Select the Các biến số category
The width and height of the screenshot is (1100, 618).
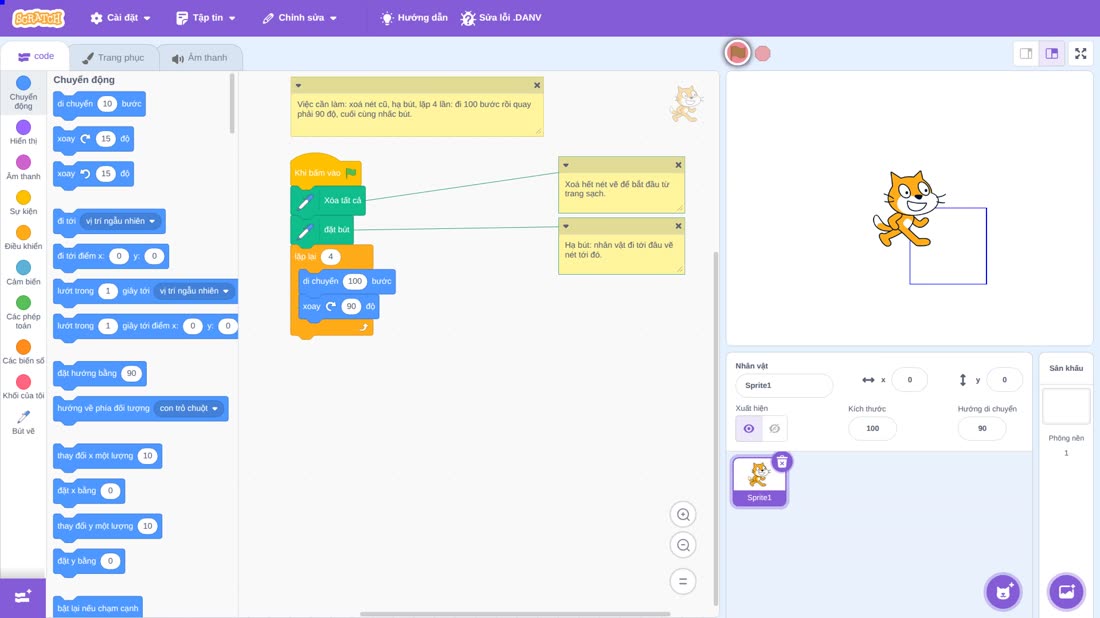pyautogui.click(x=23, y=352)
